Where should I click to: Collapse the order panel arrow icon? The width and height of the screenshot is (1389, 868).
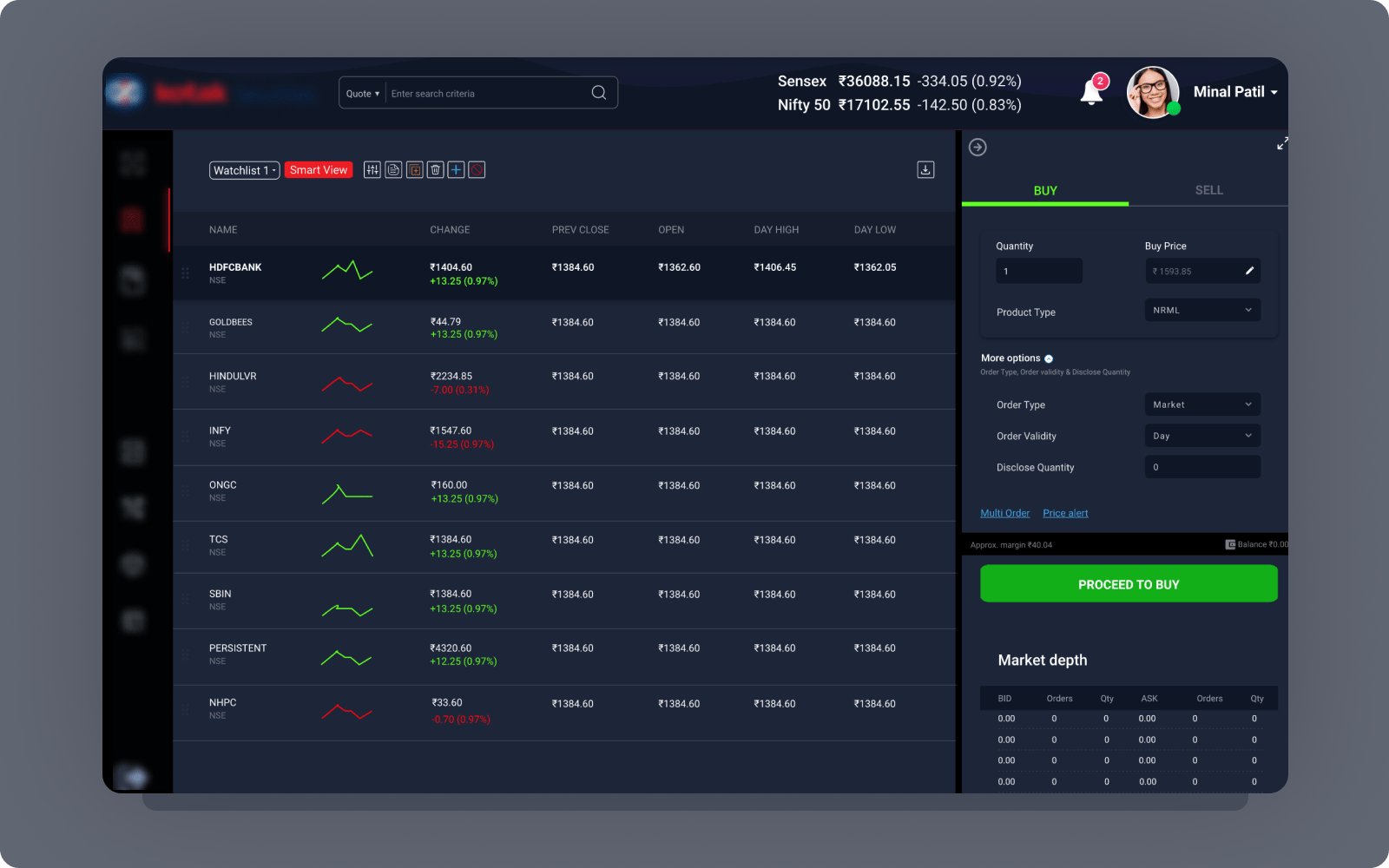978,148
